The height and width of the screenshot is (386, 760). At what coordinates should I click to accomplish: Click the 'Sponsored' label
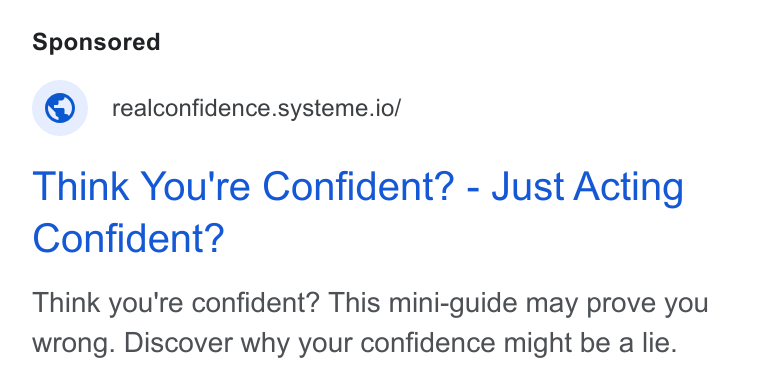click(96, 43)
